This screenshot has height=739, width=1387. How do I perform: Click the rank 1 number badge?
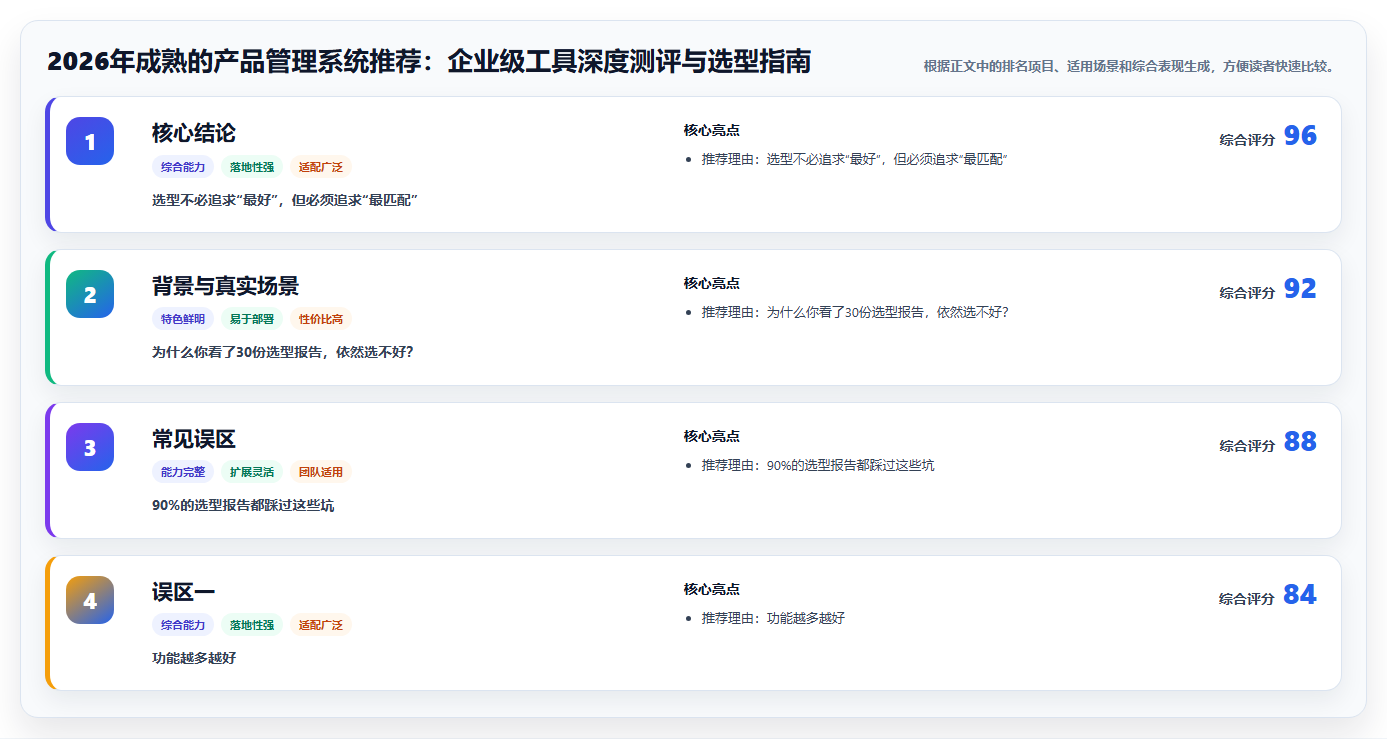click(x=90, y=141)
